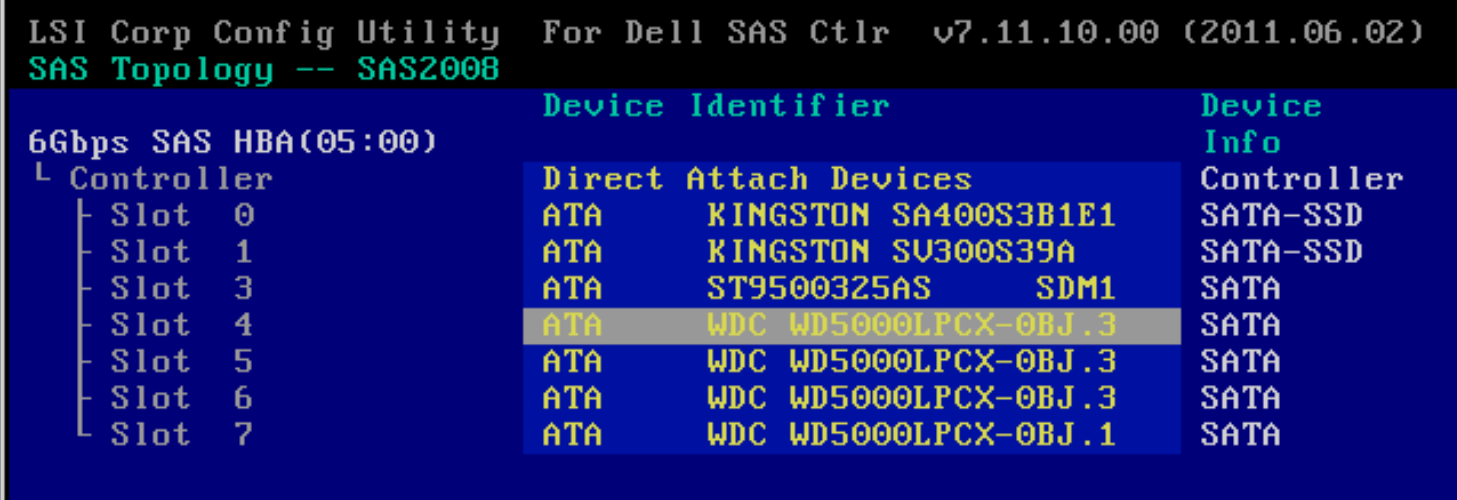Viewport: 1457px width, 500px height.
Task: Click the SAS Topology -- SAS2008 title
Action: (265, 70)
